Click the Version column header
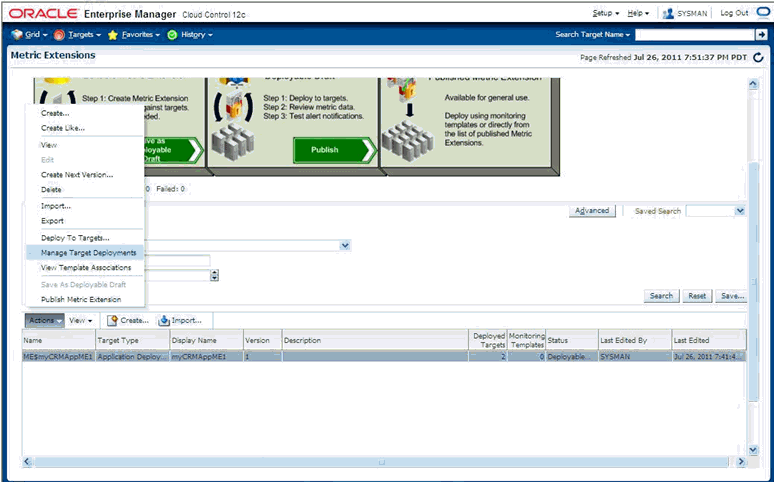 coord(263,340)
